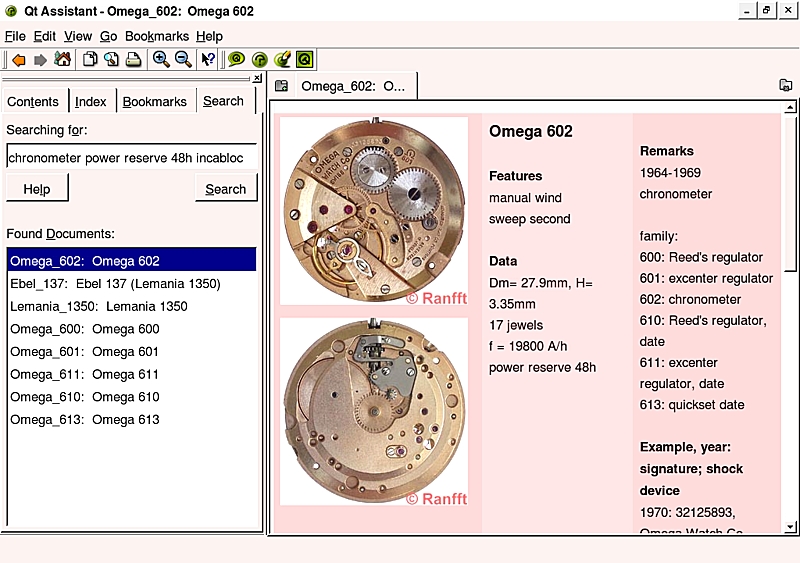Screen dimensions: 800x563
Task: Close the sidebar dock panel
Action: point(257,78)
